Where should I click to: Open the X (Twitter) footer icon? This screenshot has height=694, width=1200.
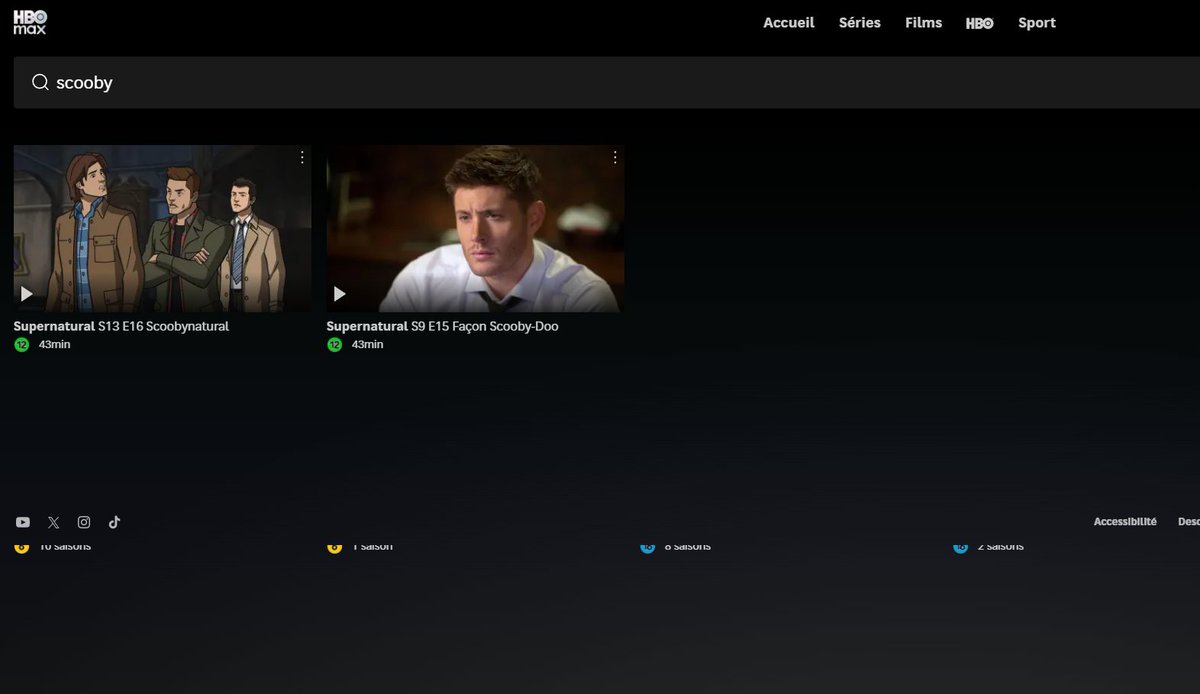pos(54,522)
